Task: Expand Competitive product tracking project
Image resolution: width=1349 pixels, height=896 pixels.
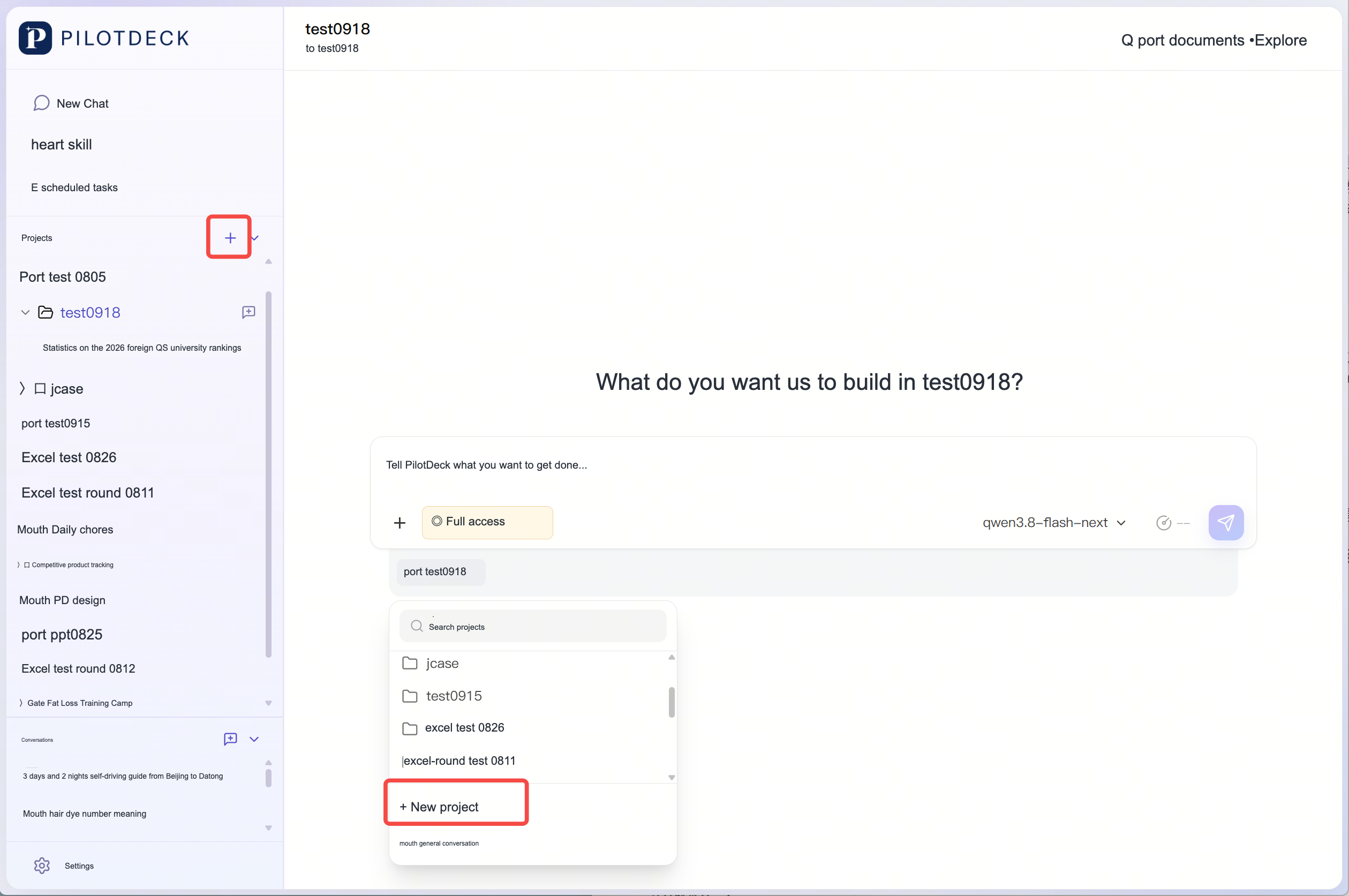Action: [x=18, y=564]
